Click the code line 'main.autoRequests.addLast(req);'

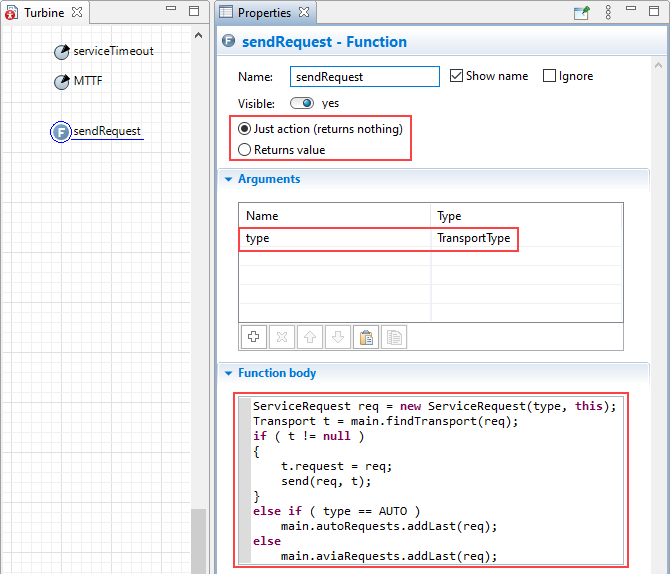pos(389,526)
